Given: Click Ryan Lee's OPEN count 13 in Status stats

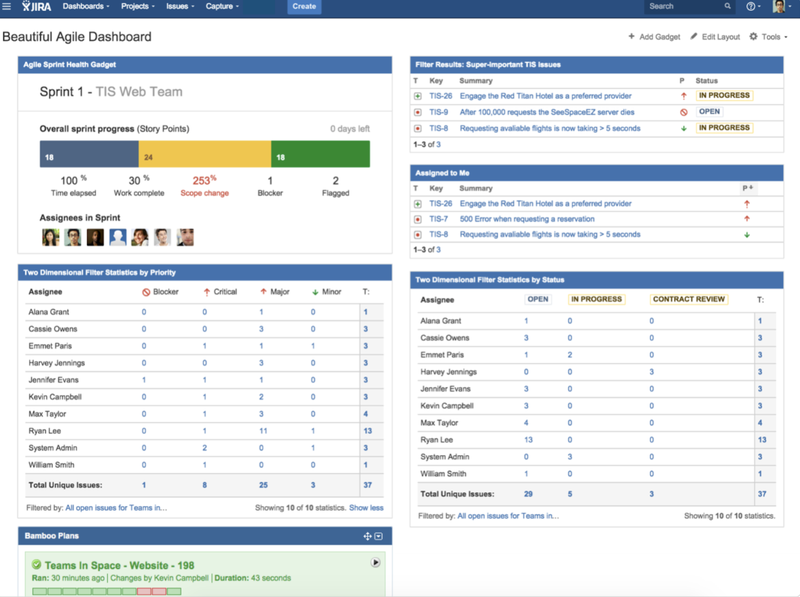Looking at the screenshot, I should coord(528,440).
